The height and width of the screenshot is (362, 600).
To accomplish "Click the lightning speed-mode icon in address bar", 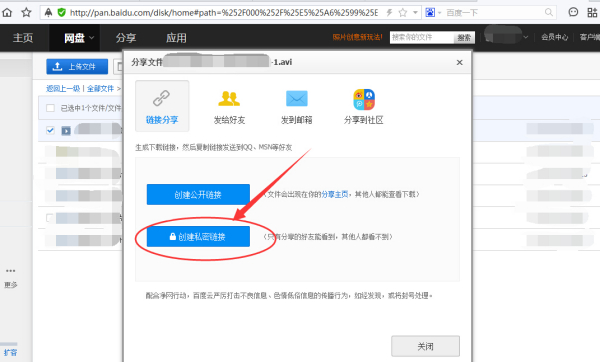I will point(389,13).
